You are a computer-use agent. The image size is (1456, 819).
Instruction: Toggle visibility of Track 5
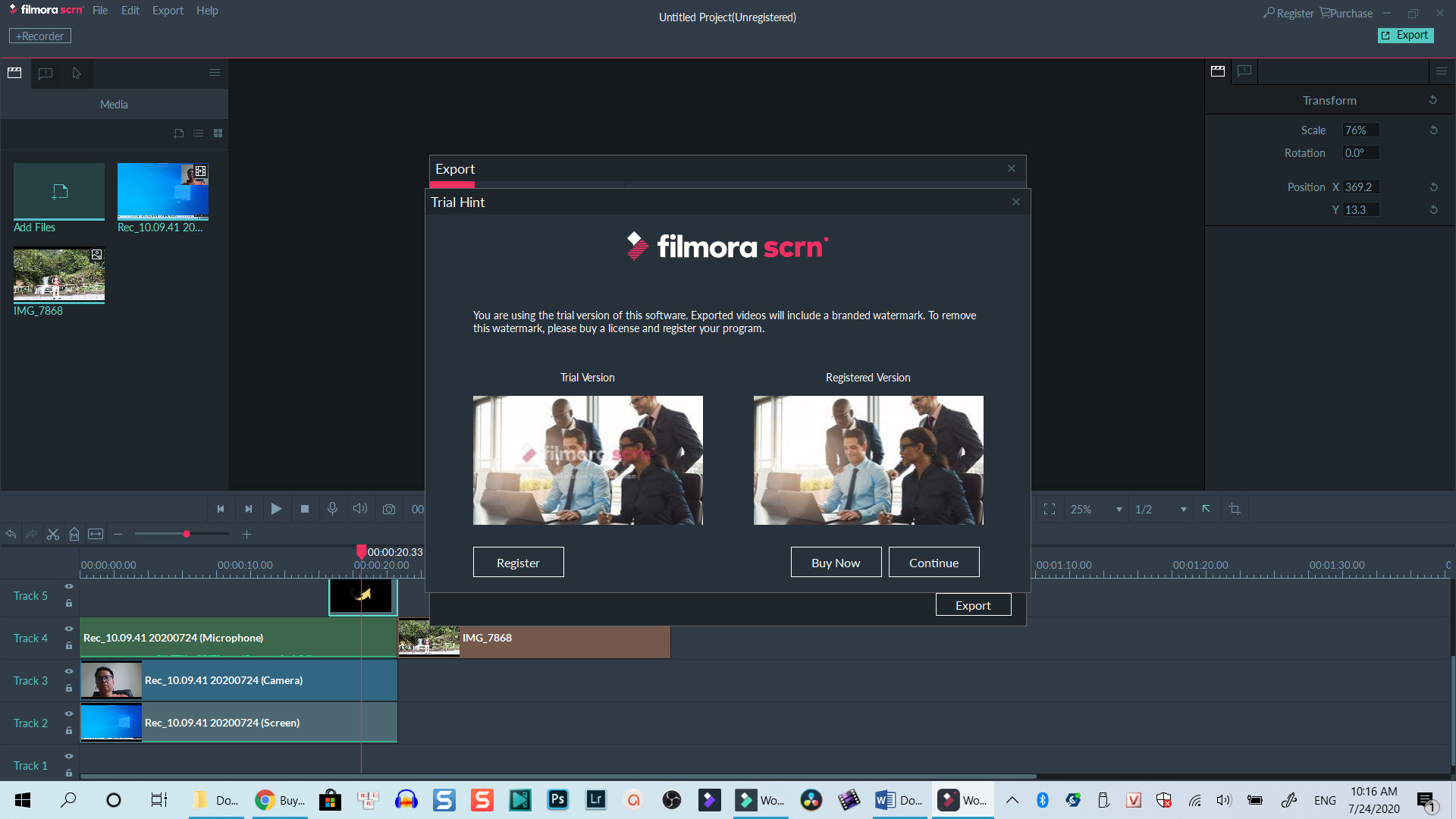pyautogui.click(x=69, y=585)
